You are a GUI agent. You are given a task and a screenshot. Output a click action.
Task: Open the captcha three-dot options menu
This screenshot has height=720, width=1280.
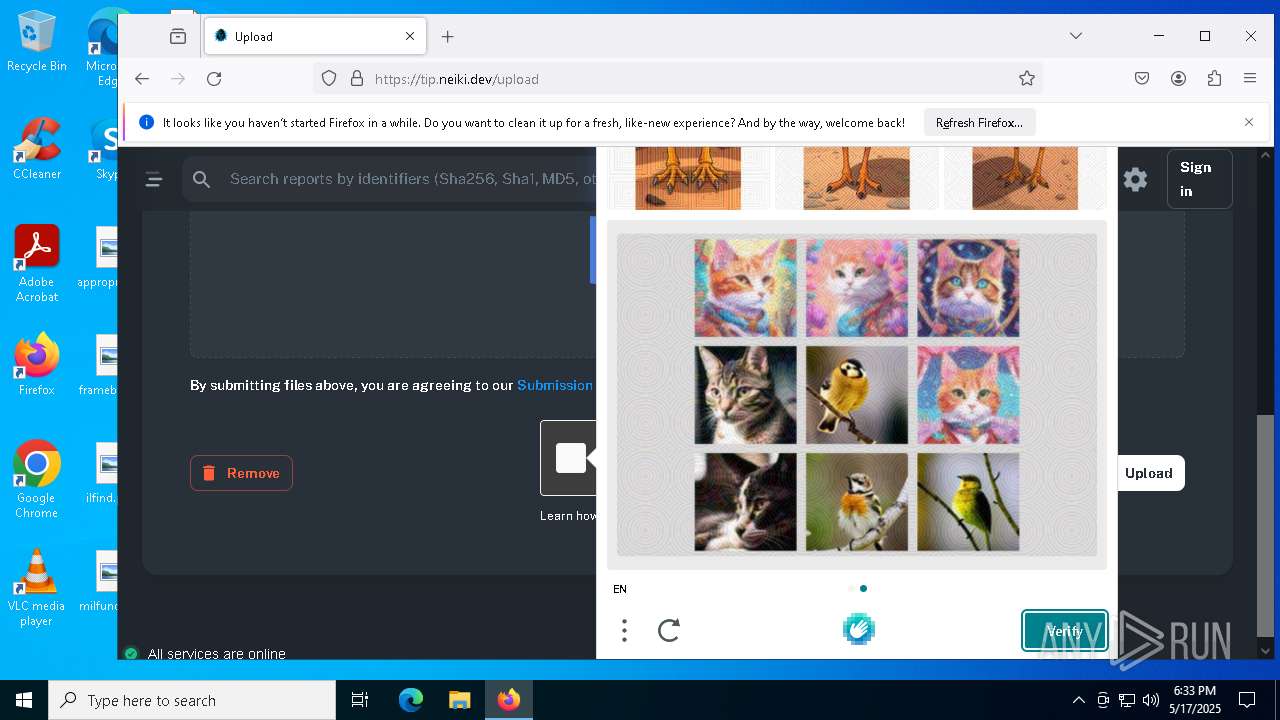pos(624,630)
